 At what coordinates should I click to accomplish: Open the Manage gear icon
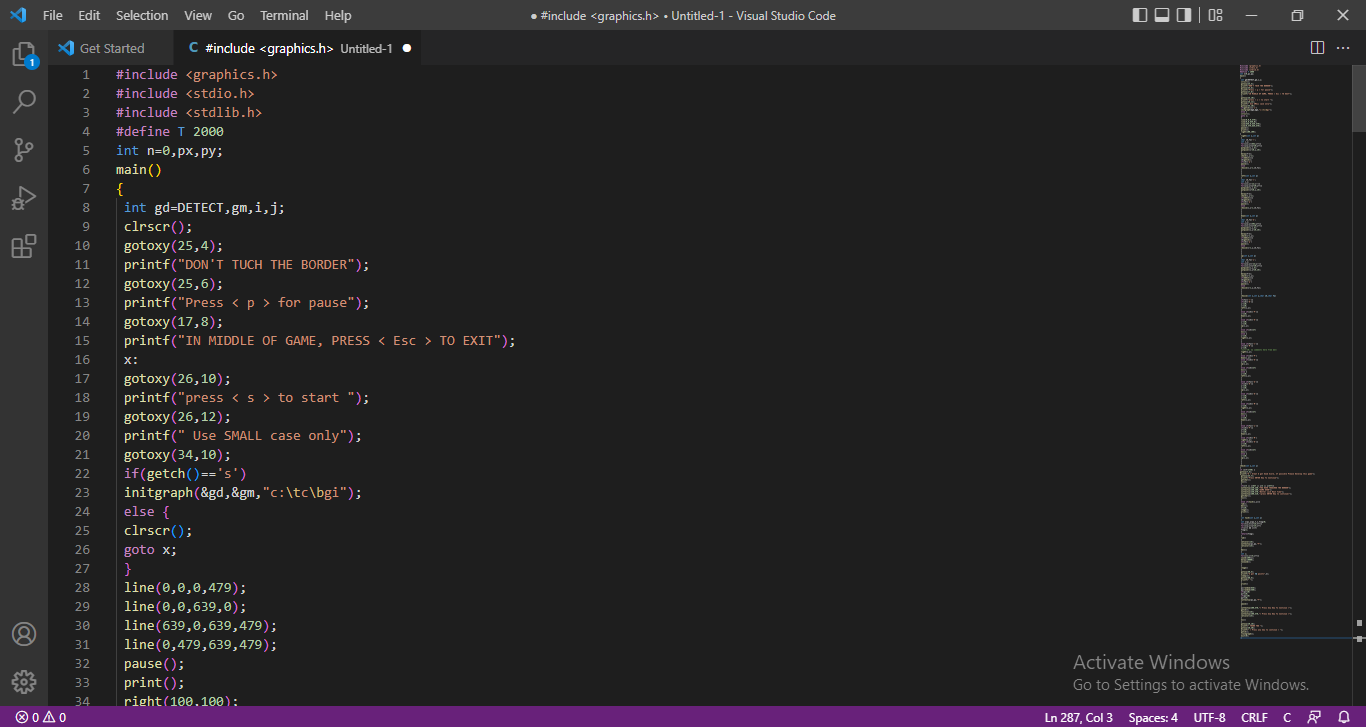pos(24,682)
